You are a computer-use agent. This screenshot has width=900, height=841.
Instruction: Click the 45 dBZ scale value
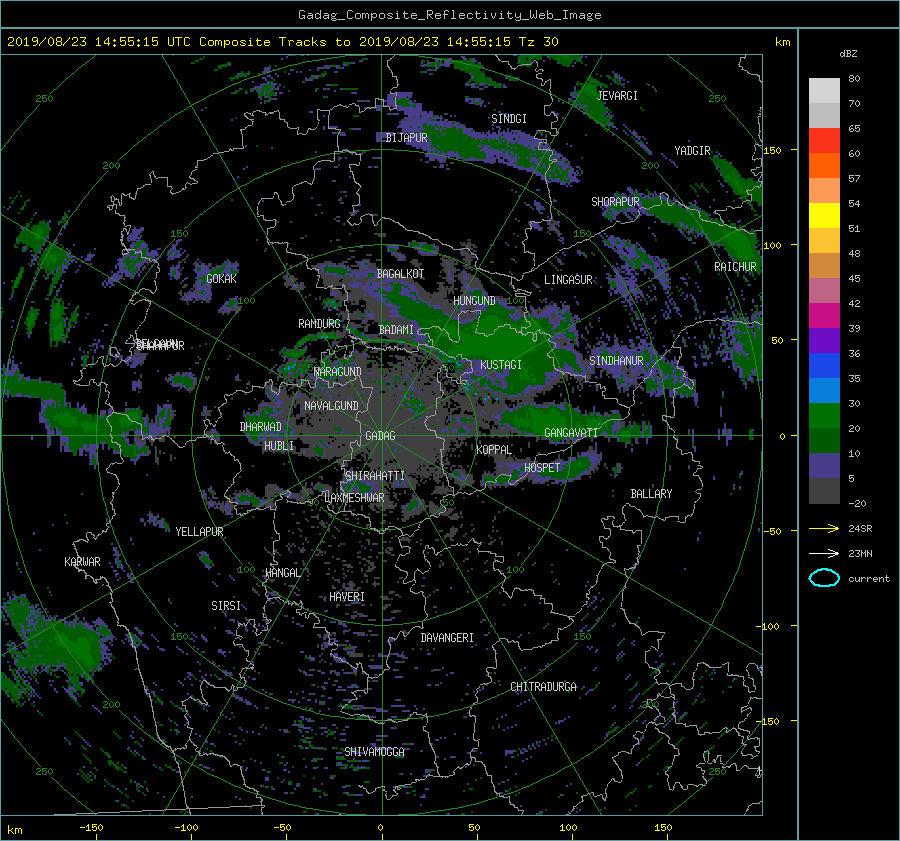[854, 278]
